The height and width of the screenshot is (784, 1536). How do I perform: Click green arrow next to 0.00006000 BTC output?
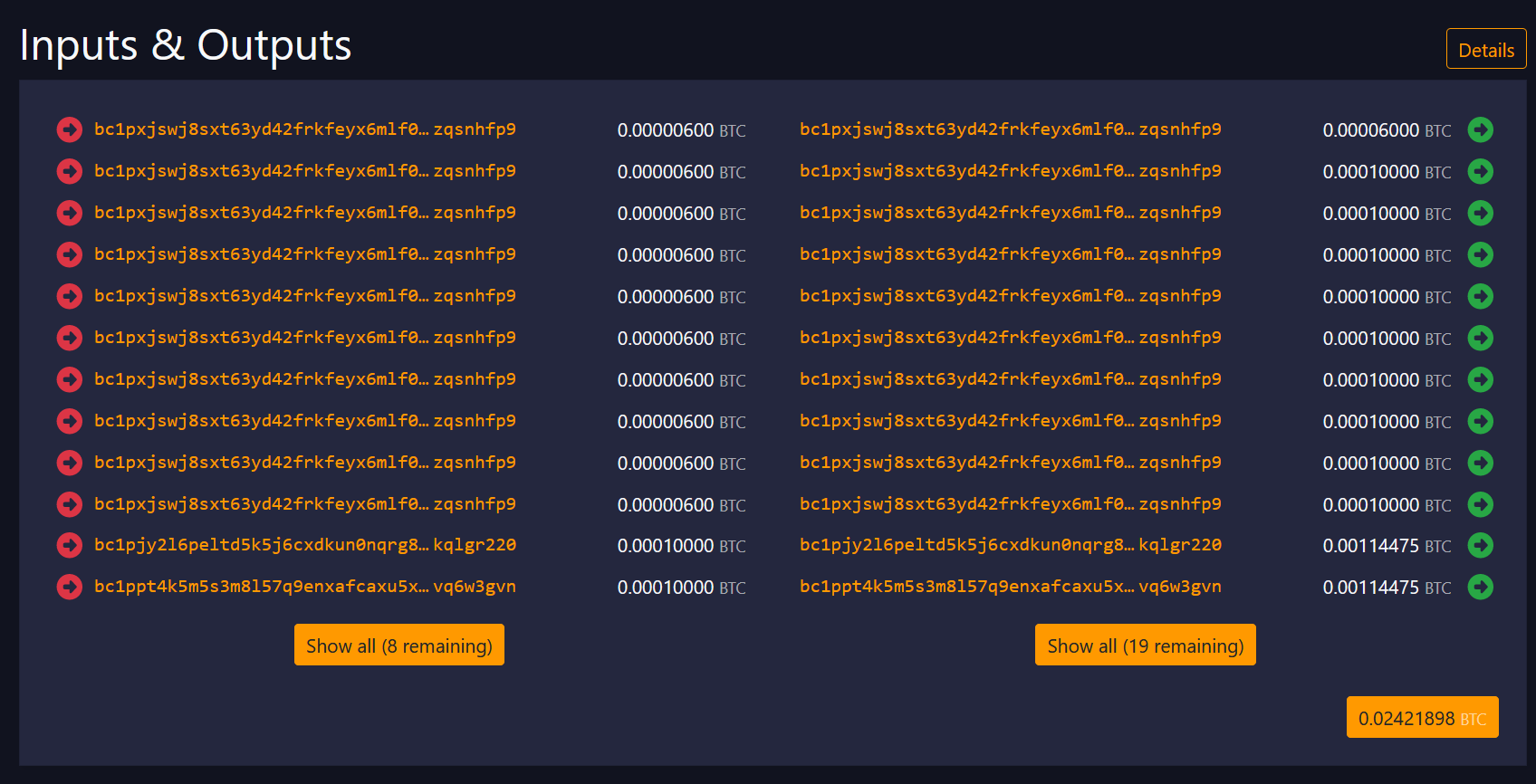(1480, 130)
